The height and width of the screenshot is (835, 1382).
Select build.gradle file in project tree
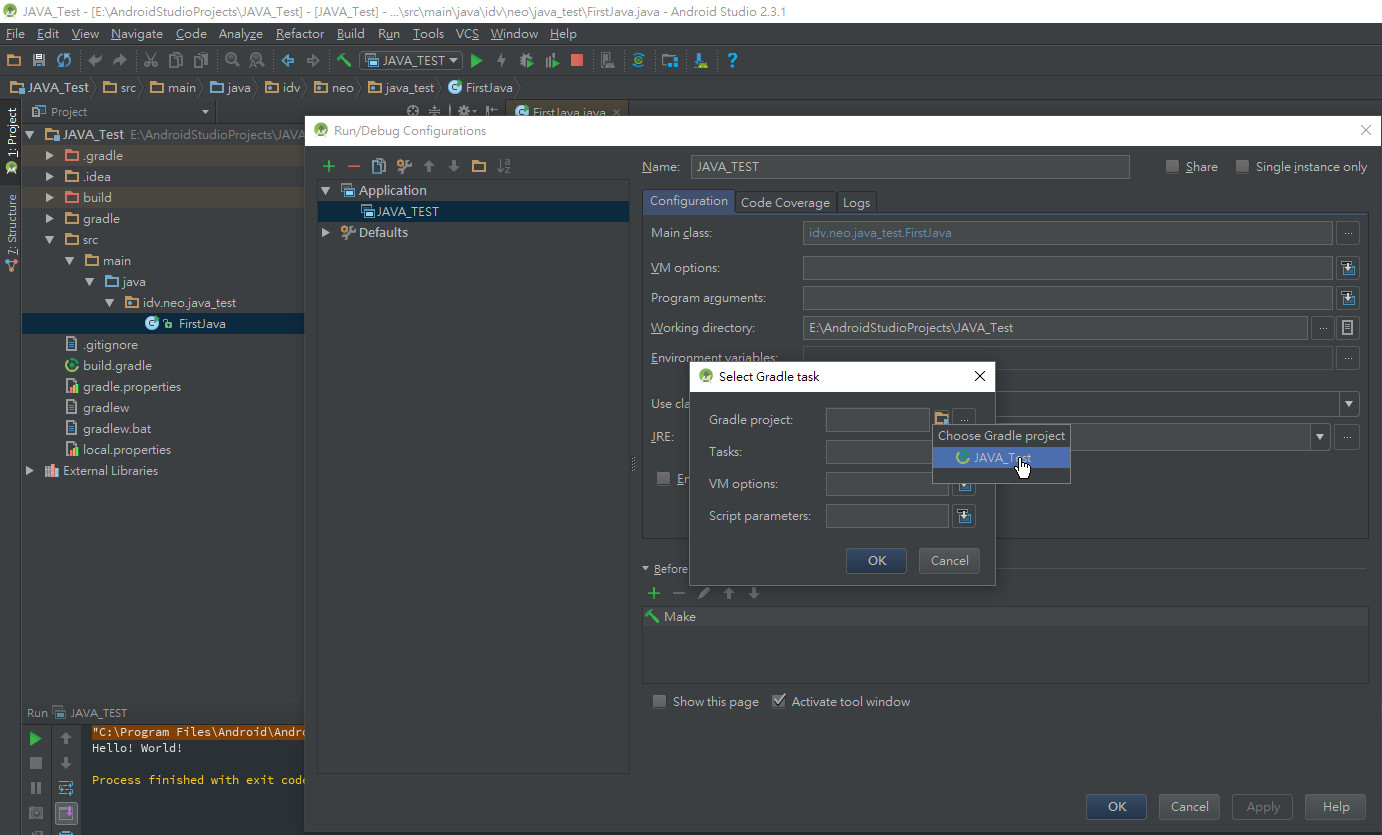[x=117, y=366]
